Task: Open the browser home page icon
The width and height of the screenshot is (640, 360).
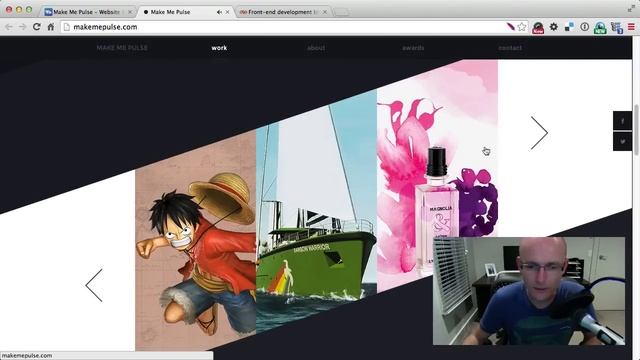Action: tap(51, 27)
